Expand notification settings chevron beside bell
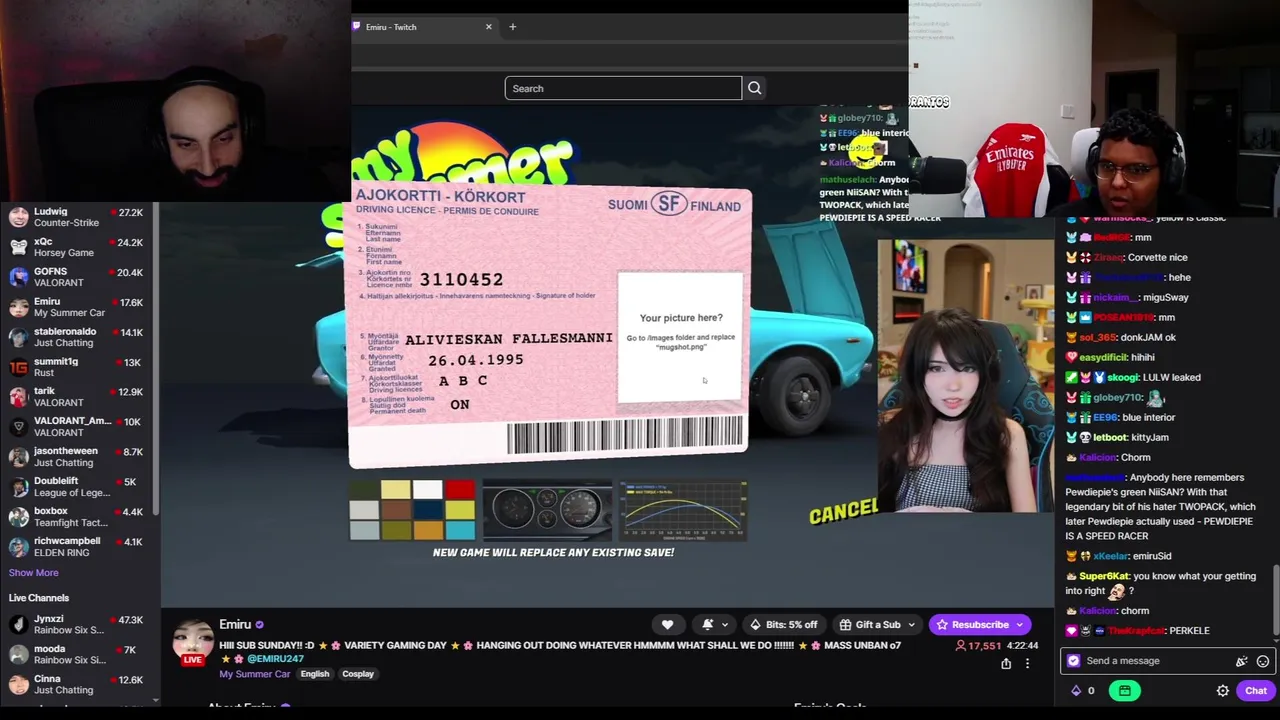 (x=725, y=625)
